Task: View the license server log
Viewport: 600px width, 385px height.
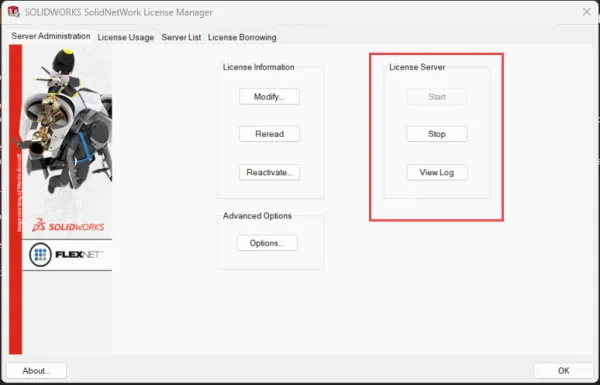Action: 437,172
